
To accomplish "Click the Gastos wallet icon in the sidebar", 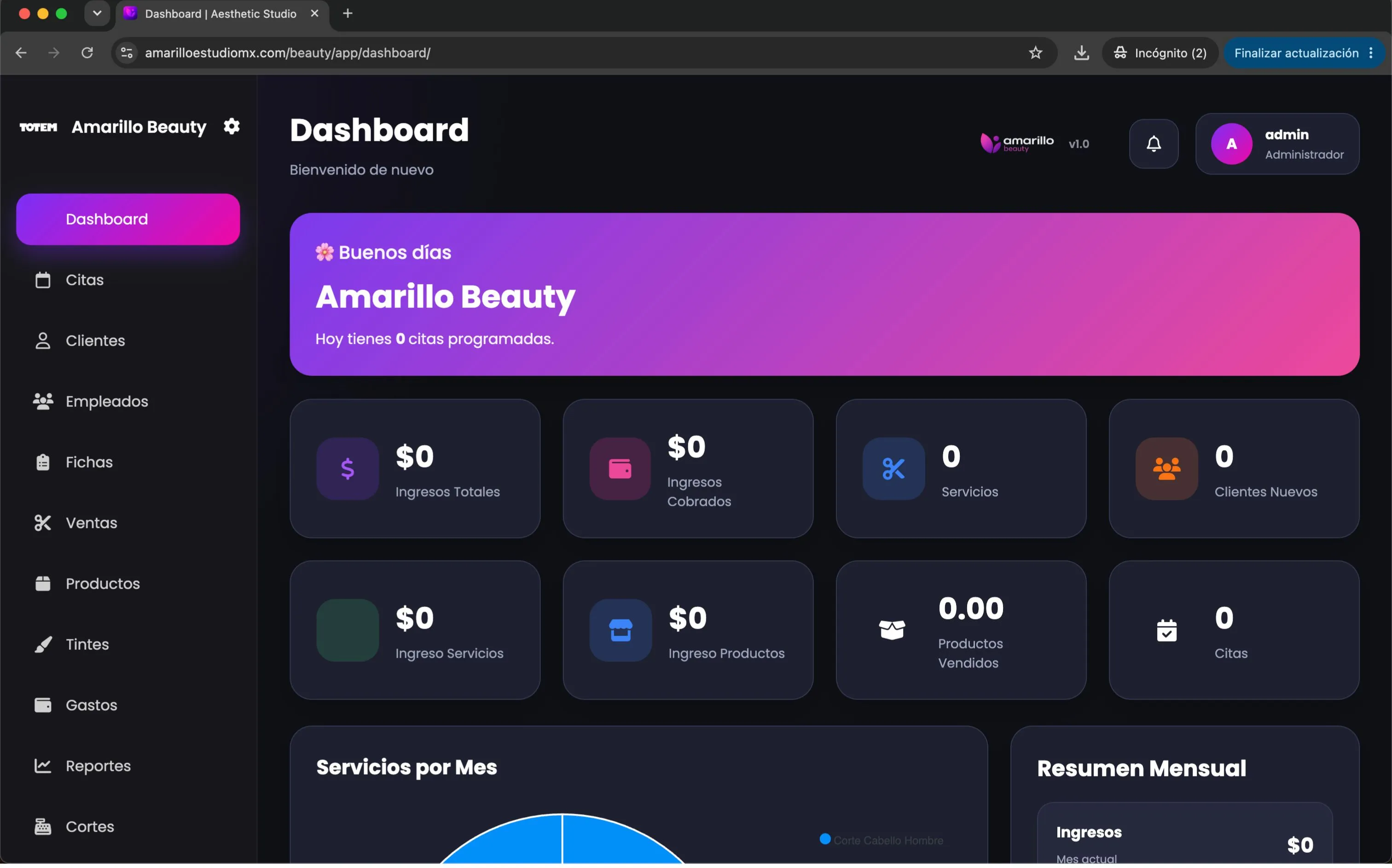I will tap(42, 705).
